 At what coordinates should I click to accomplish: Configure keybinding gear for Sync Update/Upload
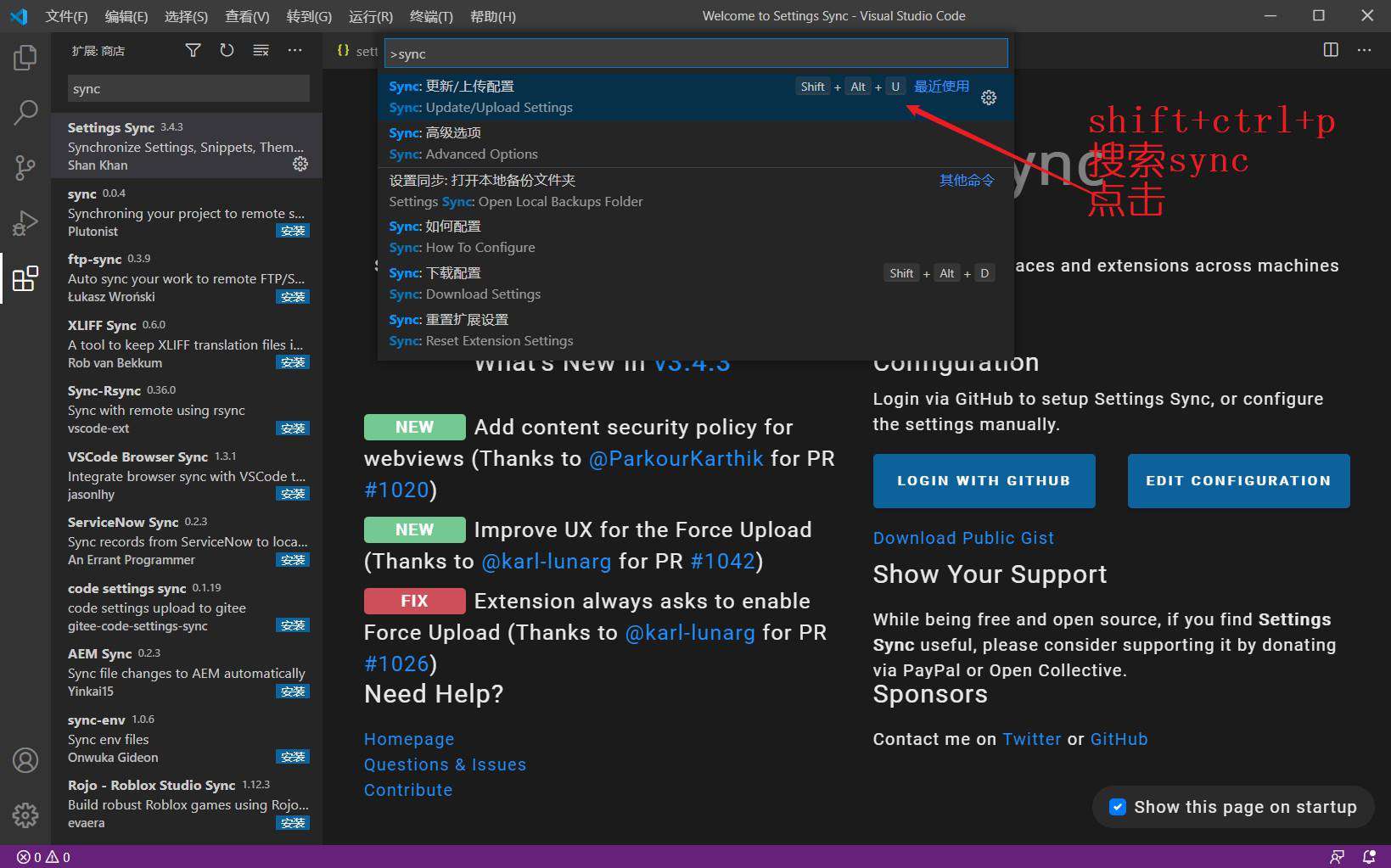989,98
